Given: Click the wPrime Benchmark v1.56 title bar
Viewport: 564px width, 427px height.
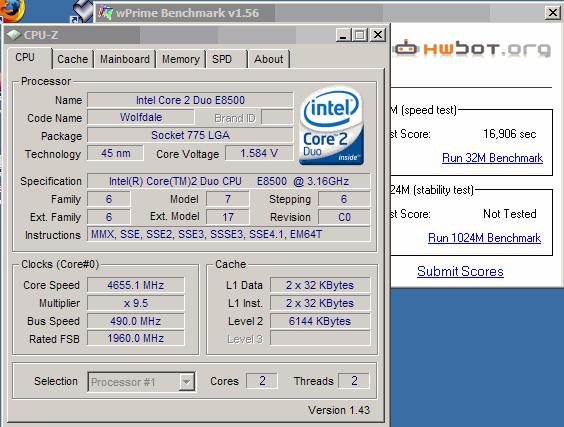Looking at the screenshot, I should pyautogui.click(x=327, y=13).
